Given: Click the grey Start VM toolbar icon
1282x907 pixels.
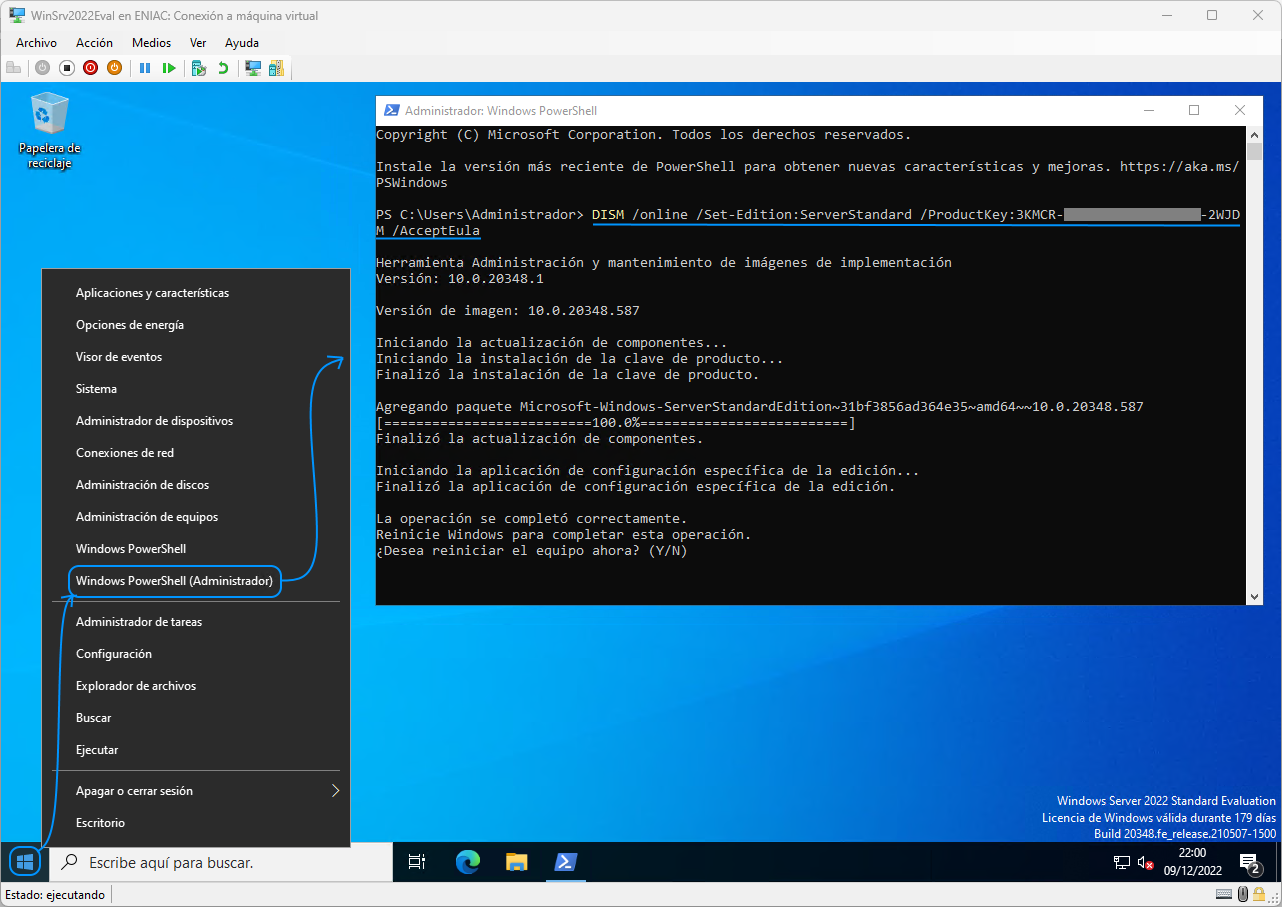Looking at the screenshot, I should tap(42, 68).
